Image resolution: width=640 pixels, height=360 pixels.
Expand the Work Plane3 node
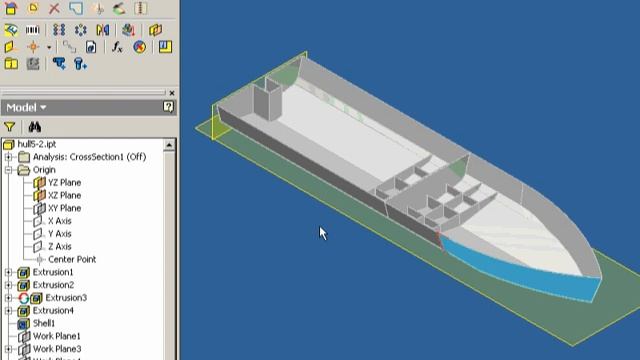pos(8,349)
